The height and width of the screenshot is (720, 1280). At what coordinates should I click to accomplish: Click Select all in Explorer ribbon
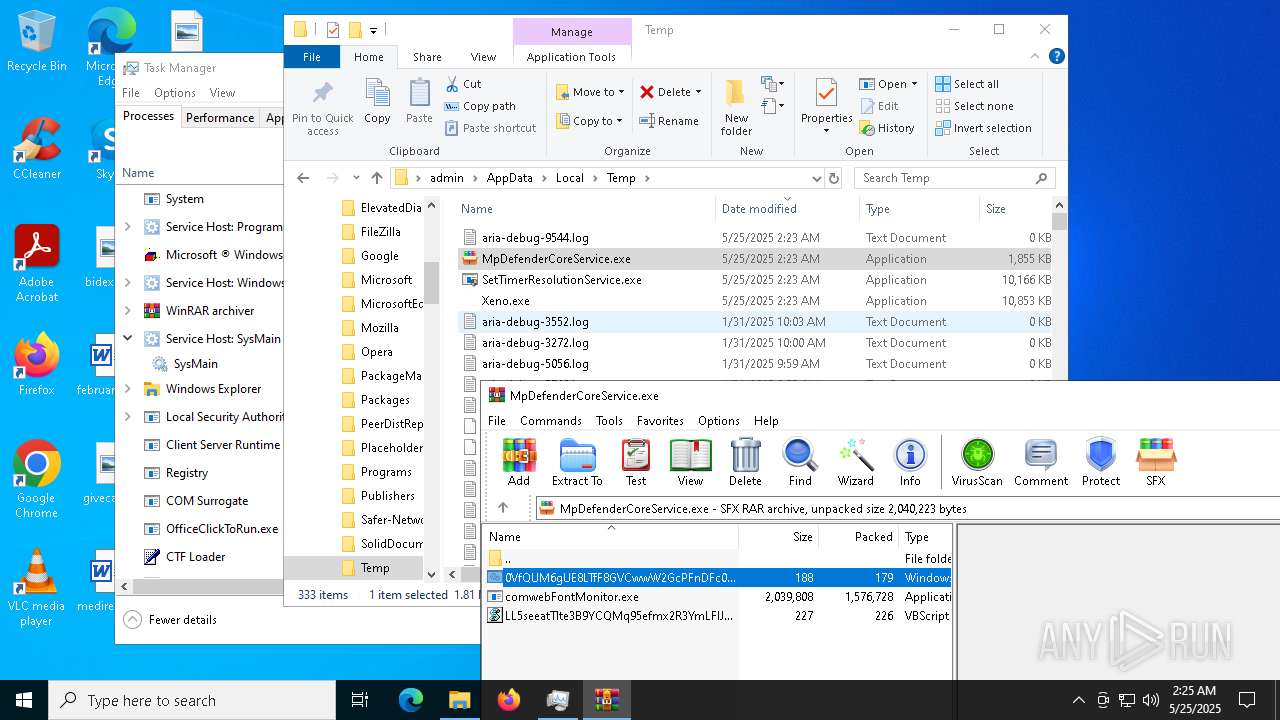967,84
